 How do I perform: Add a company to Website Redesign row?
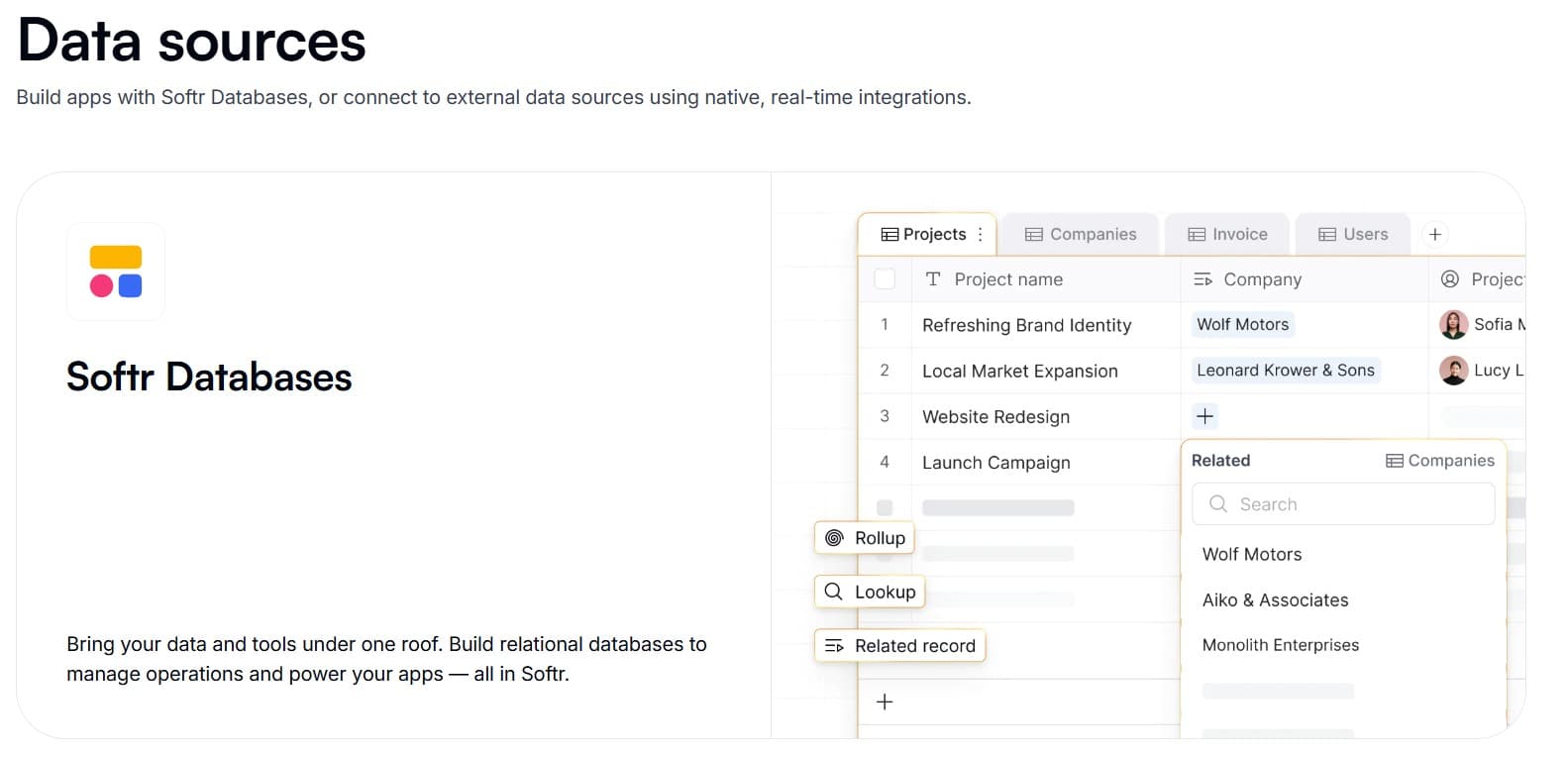tap(1204, 416)
